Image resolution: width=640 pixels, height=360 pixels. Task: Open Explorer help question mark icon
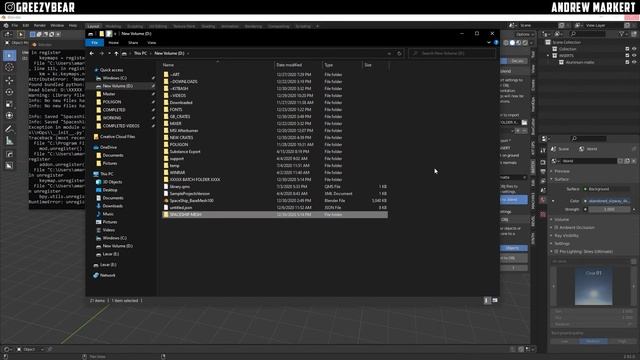point(496,42)
